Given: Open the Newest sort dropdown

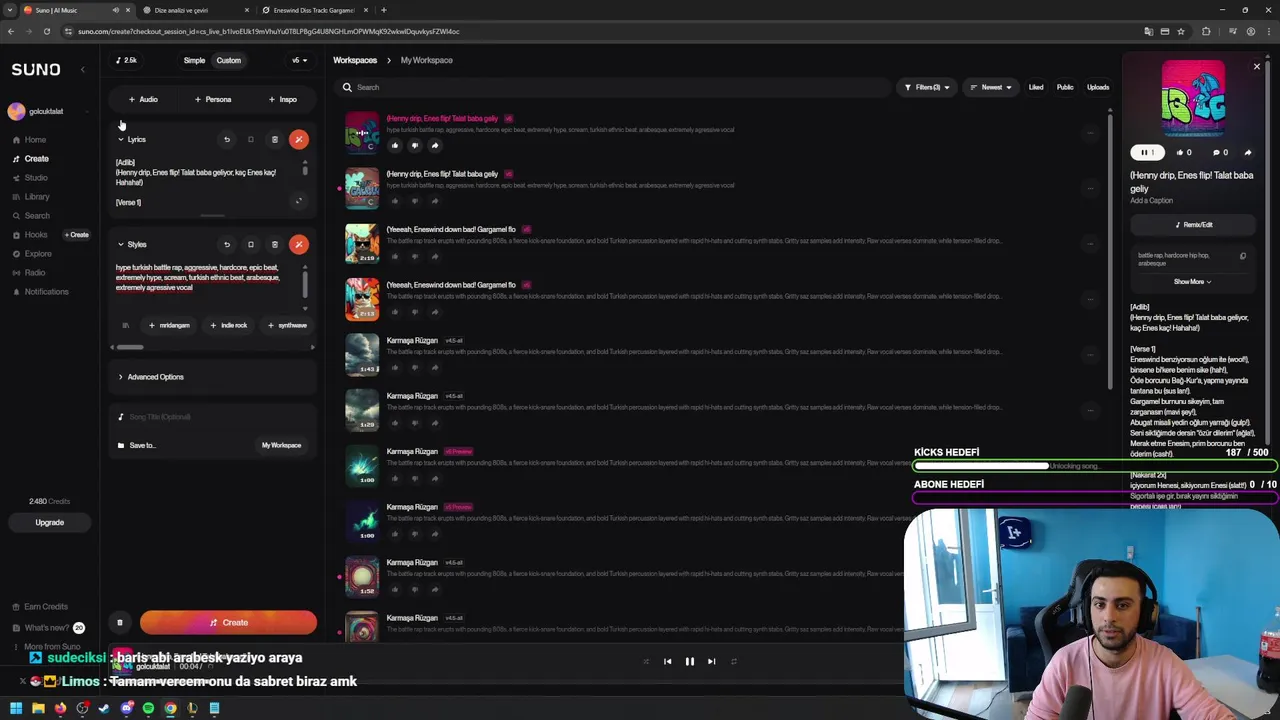Looking at the screenshot, I should point(991,87).
